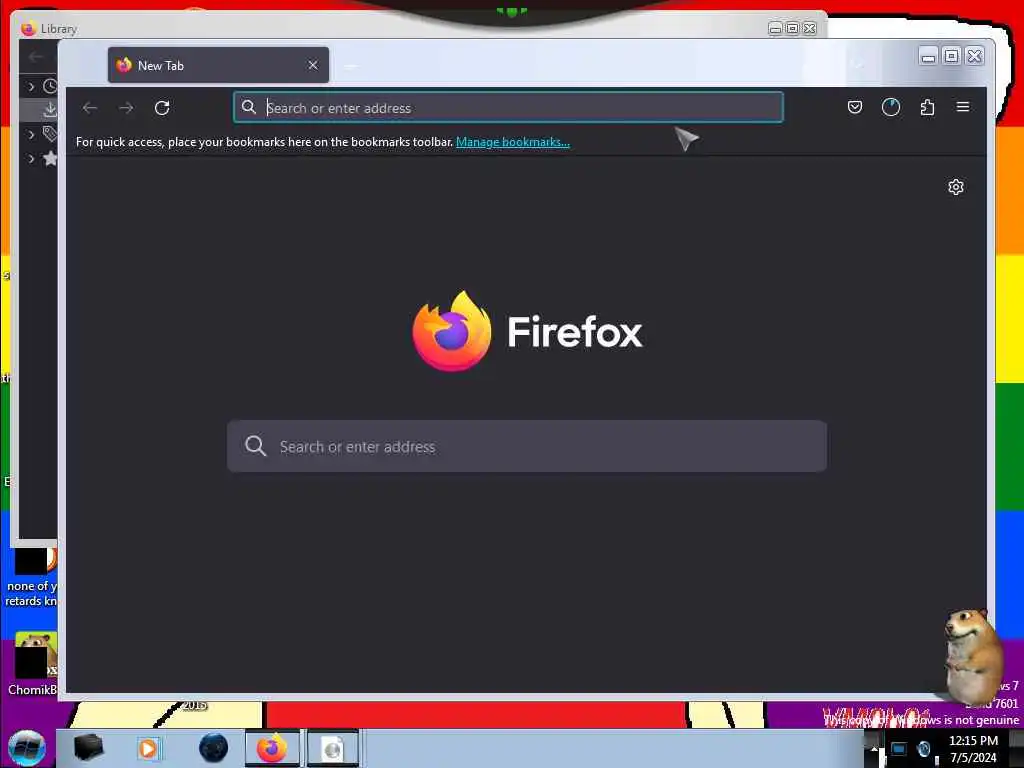
Task: Maximize the Library window
Action: click(x=792, y=29)
